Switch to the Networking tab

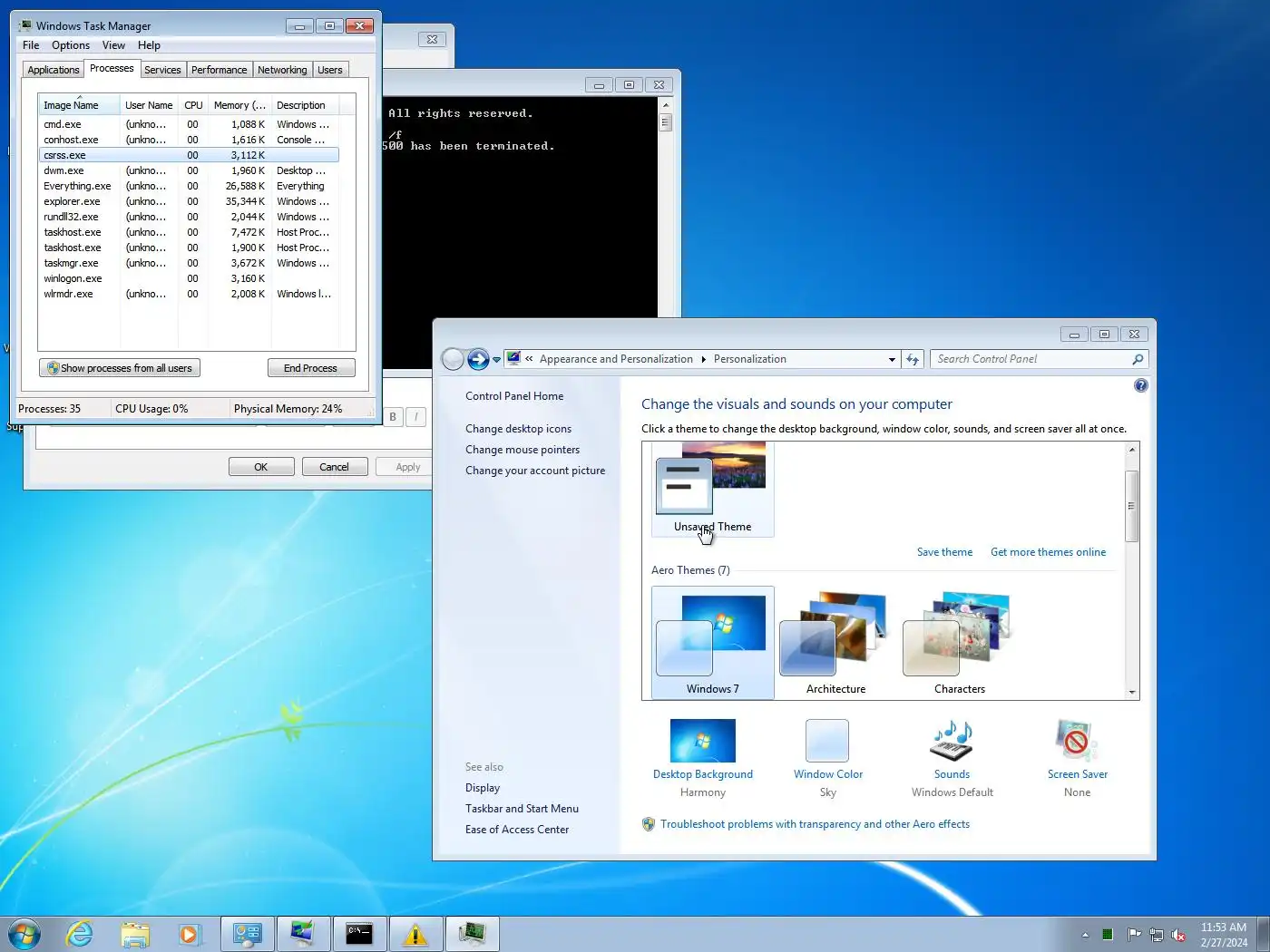click(282, 70)
